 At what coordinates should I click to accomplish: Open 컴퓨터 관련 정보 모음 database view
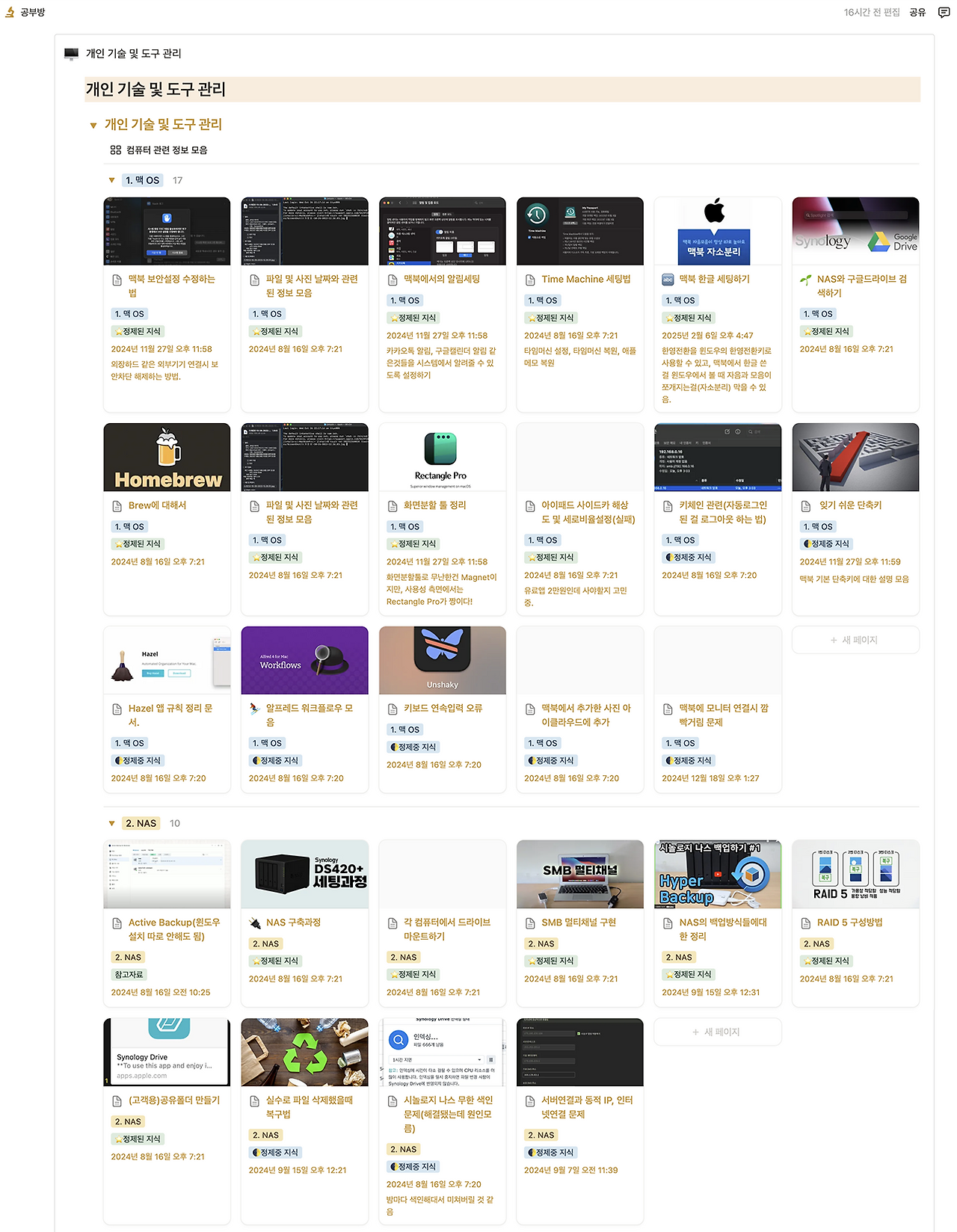pos(167,150)
